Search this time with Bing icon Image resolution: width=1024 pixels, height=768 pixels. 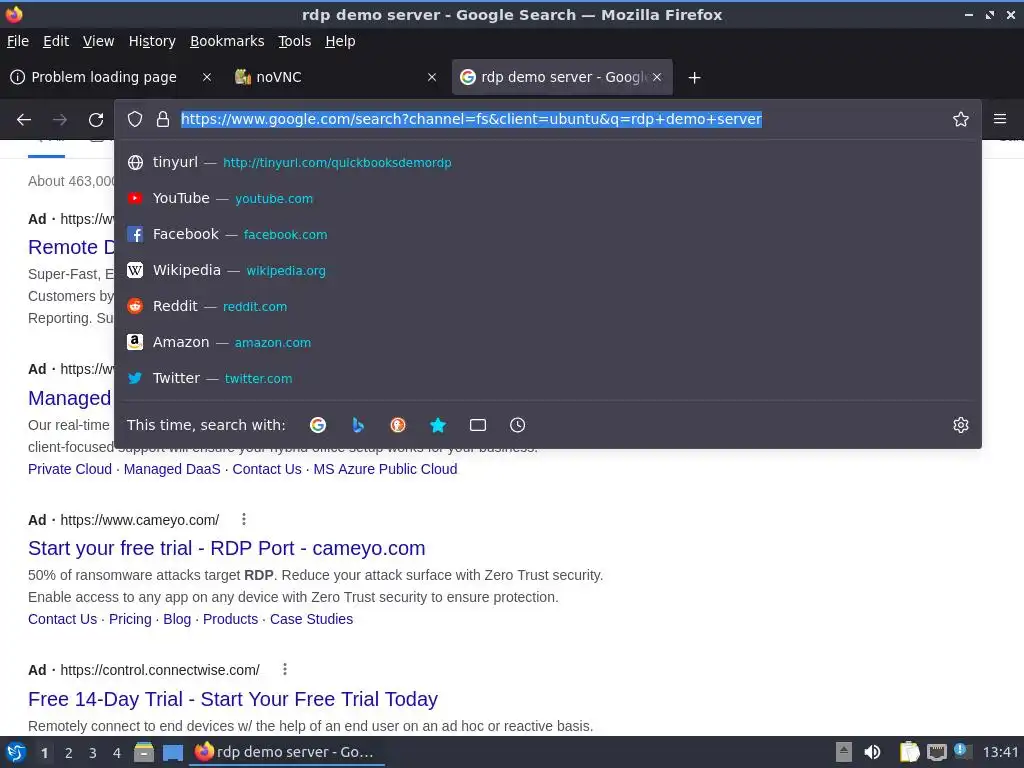[x=358, y=425]
